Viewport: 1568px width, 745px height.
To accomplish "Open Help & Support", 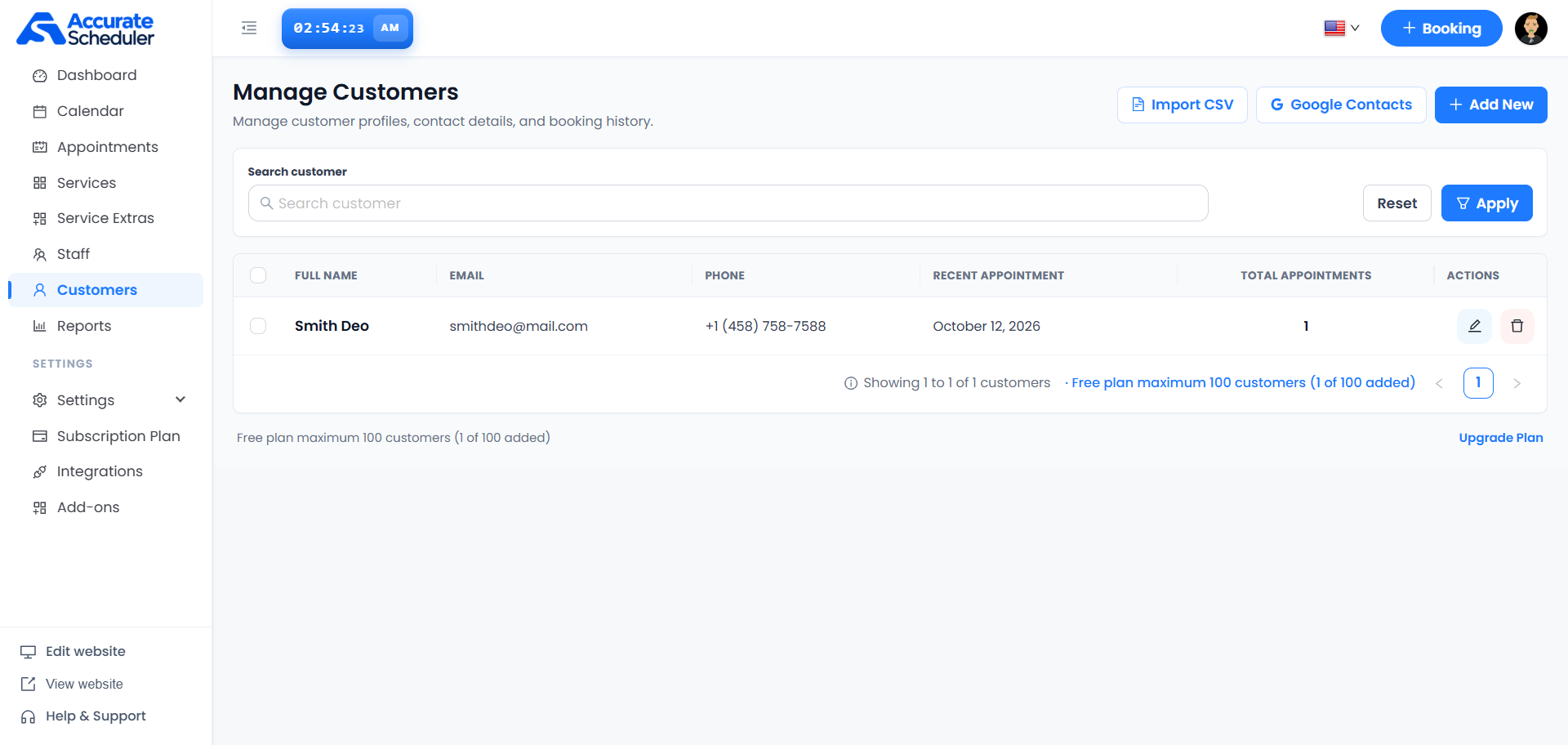I will (x=83, y=716).
